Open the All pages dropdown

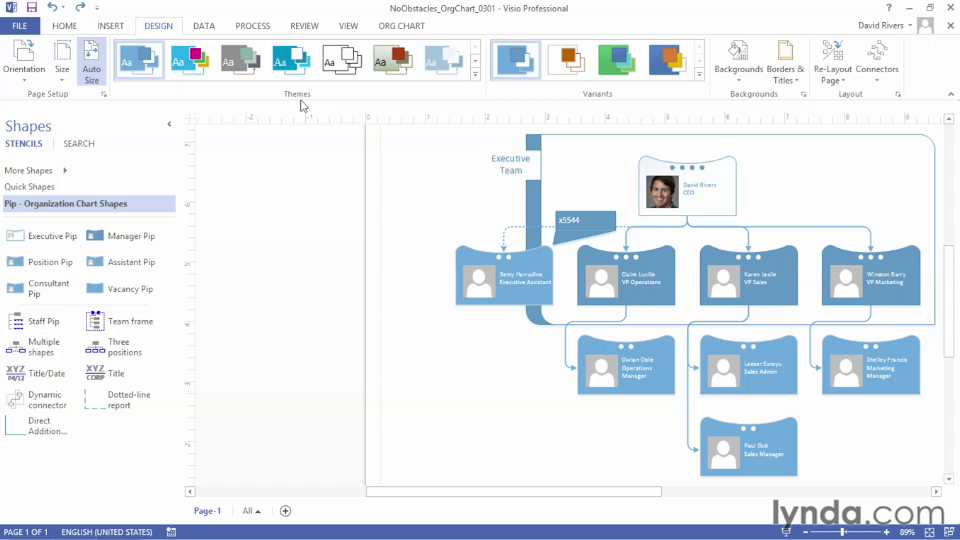coord(251,511)
